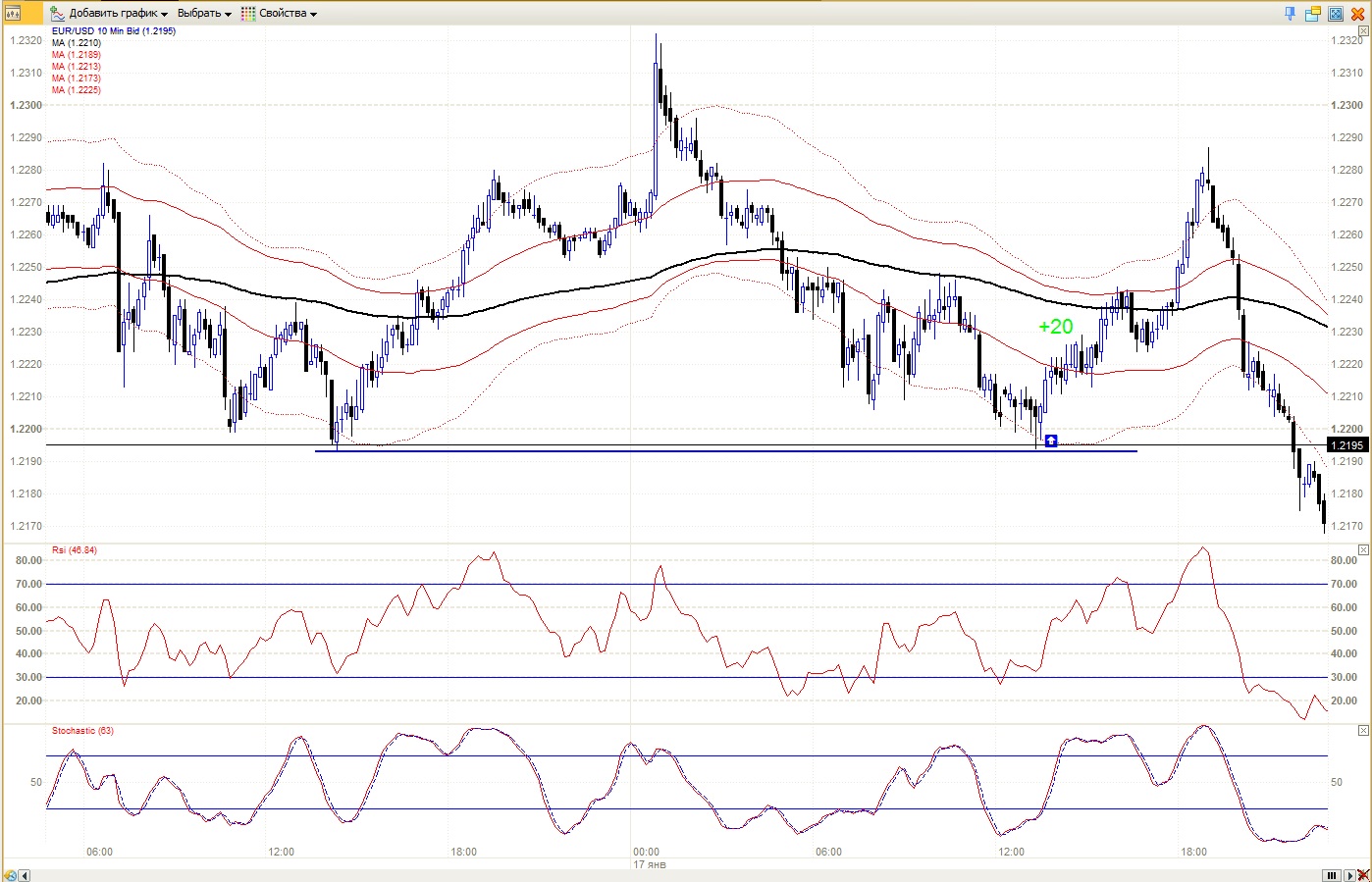The image size is (1372, 882).
Task: Click the add chart icon with green plus
Action: click(x=58, y=14)
